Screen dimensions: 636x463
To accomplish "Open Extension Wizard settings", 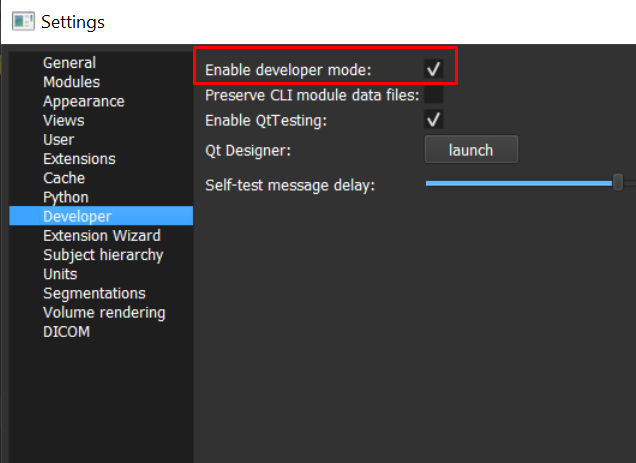I will [101, 236].
